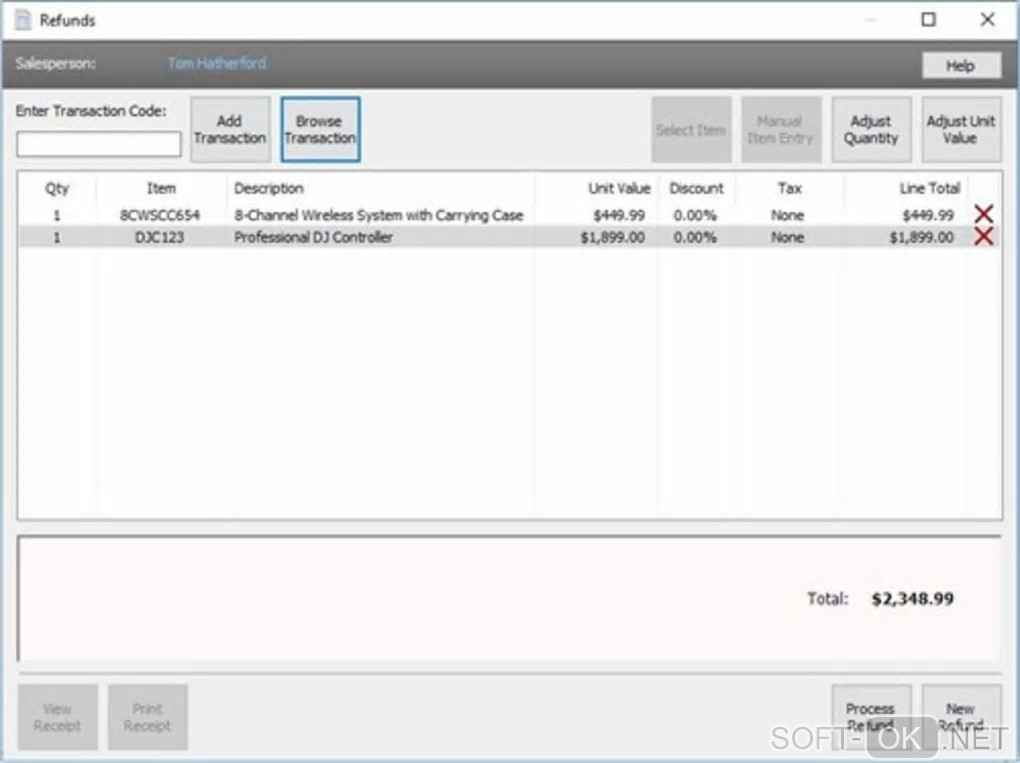Image resolution: width=1020 pixels, height=763 pixels.
Task: Click the Discount column header
Action: pos(696,189)
